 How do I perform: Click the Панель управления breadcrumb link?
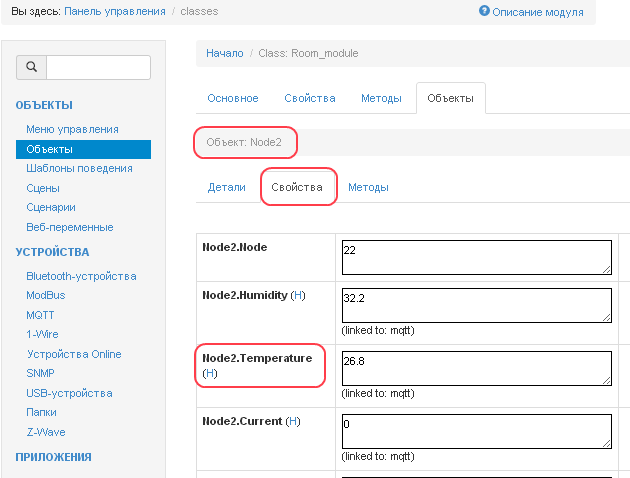pos(115,11)
